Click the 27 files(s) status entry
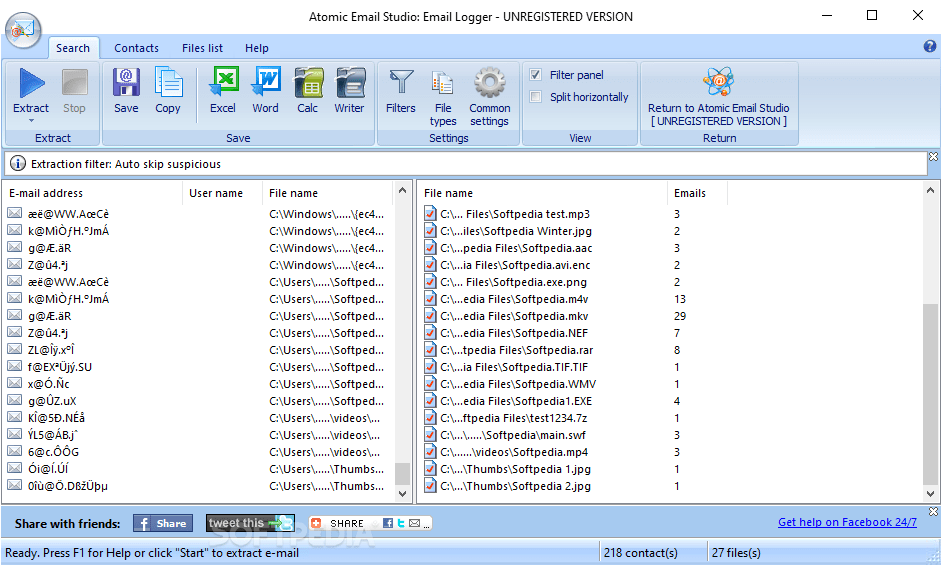This screenshot has height=566, width=942. pyautogui.click(x=736, y=553)
